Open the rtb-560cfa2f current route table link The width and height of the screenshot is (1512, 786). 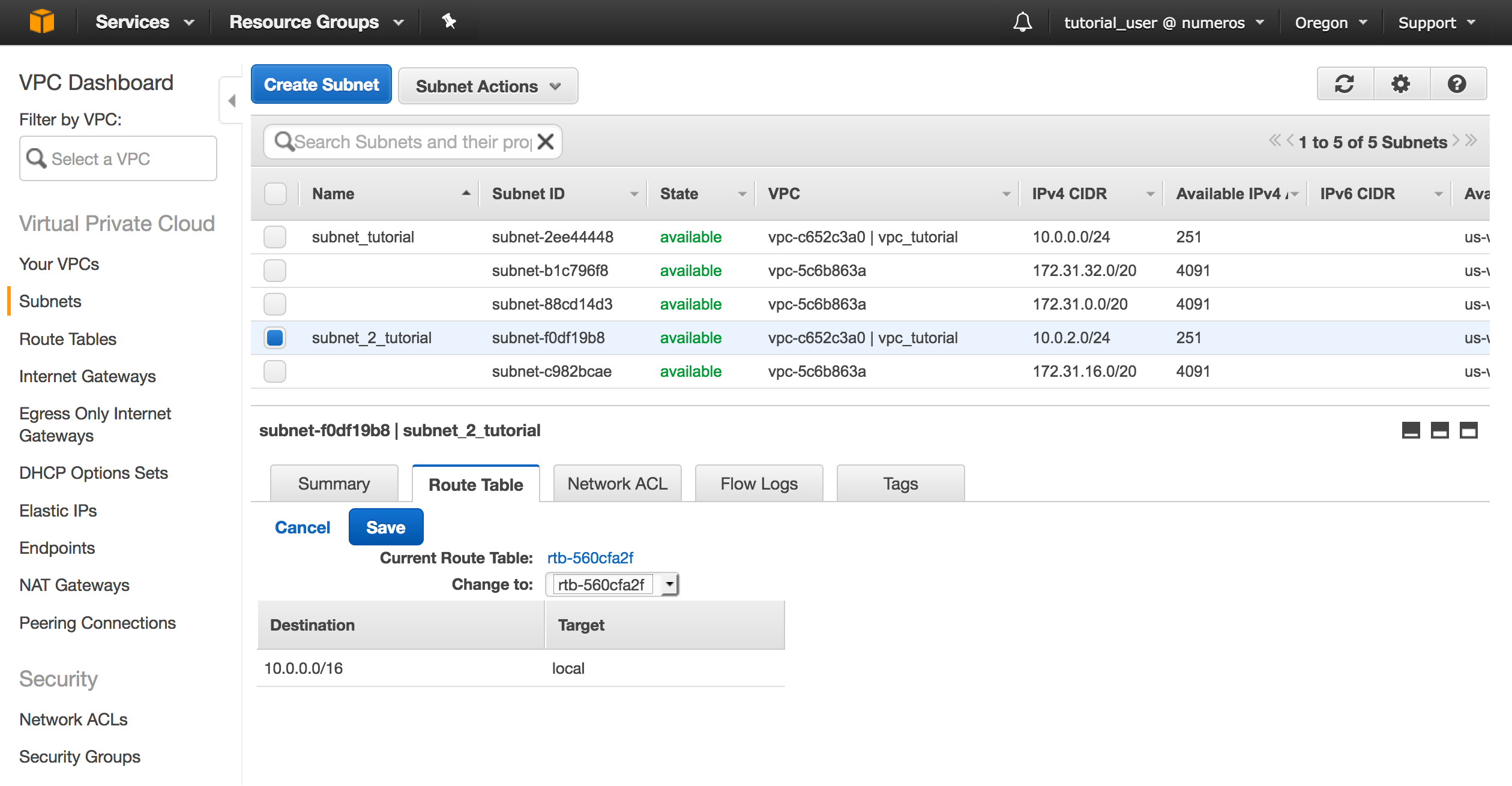(590, 558)
